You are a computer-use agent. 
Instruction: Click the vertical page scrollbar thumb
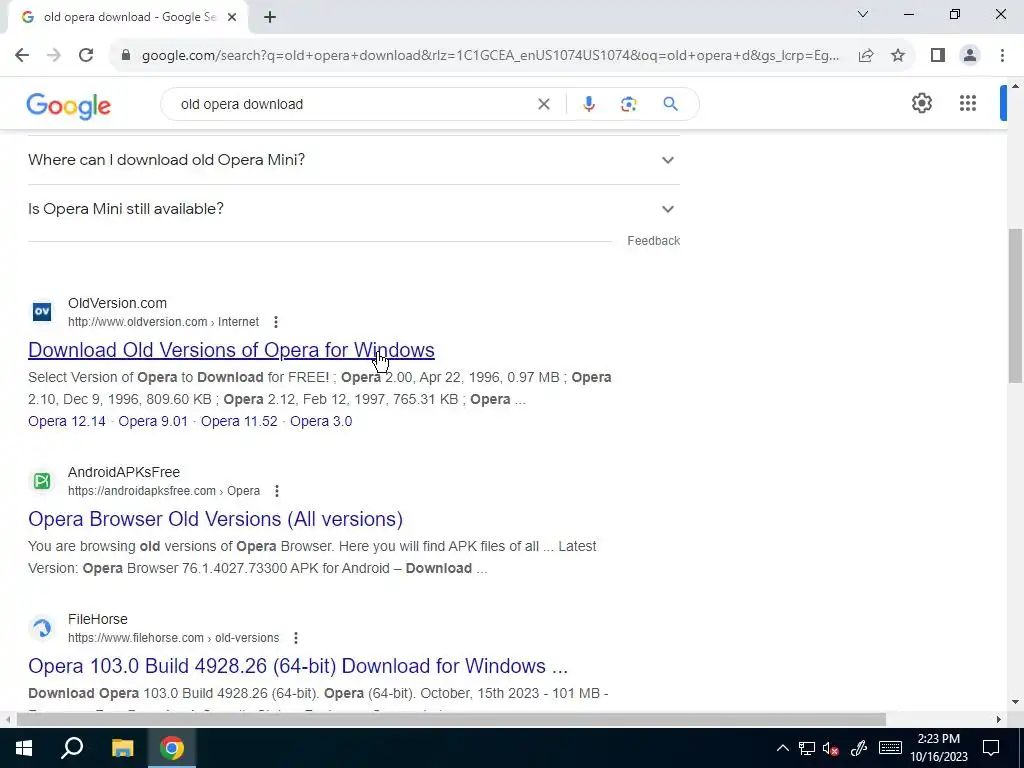1015,305
